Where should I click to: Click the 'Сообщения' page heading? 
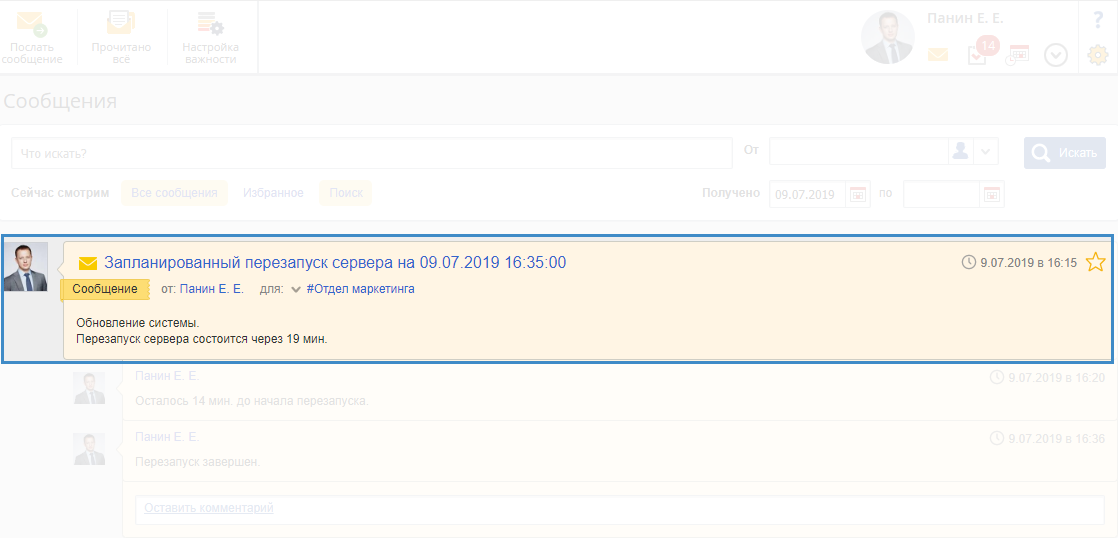(x=60, y=101)
